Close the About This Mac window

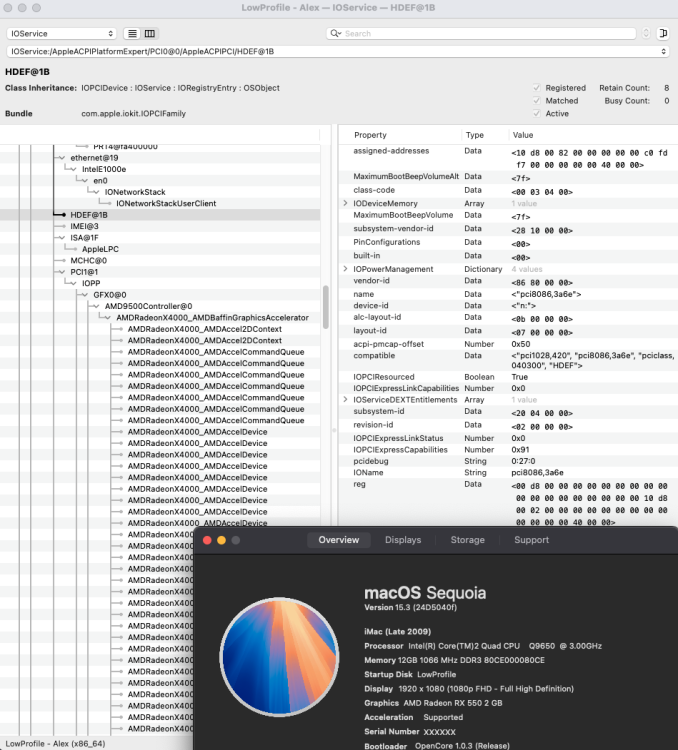[x=207, y=540]
